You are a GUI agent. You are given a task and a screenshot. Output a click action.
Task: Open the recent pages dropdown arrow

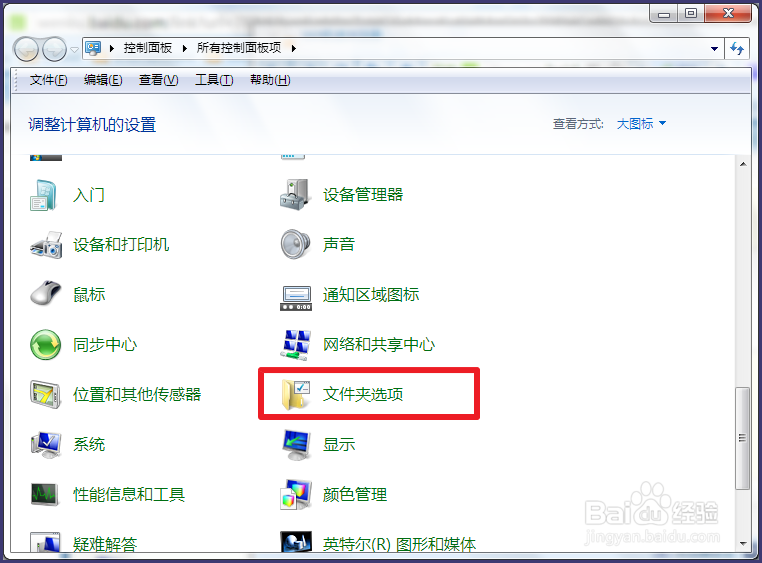[x=74, y=50]
